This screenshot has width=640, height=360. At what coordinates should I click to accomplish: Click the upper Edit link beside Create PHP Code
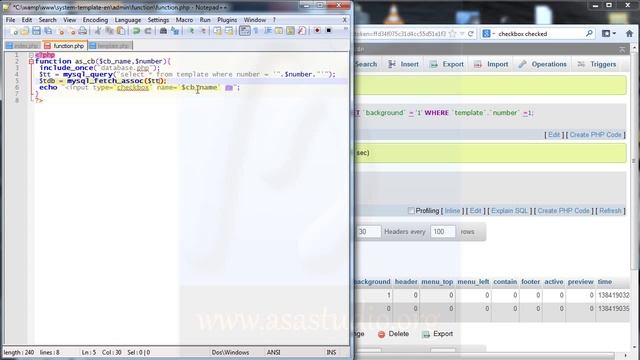pyautogui.click(x=554, y=135)
